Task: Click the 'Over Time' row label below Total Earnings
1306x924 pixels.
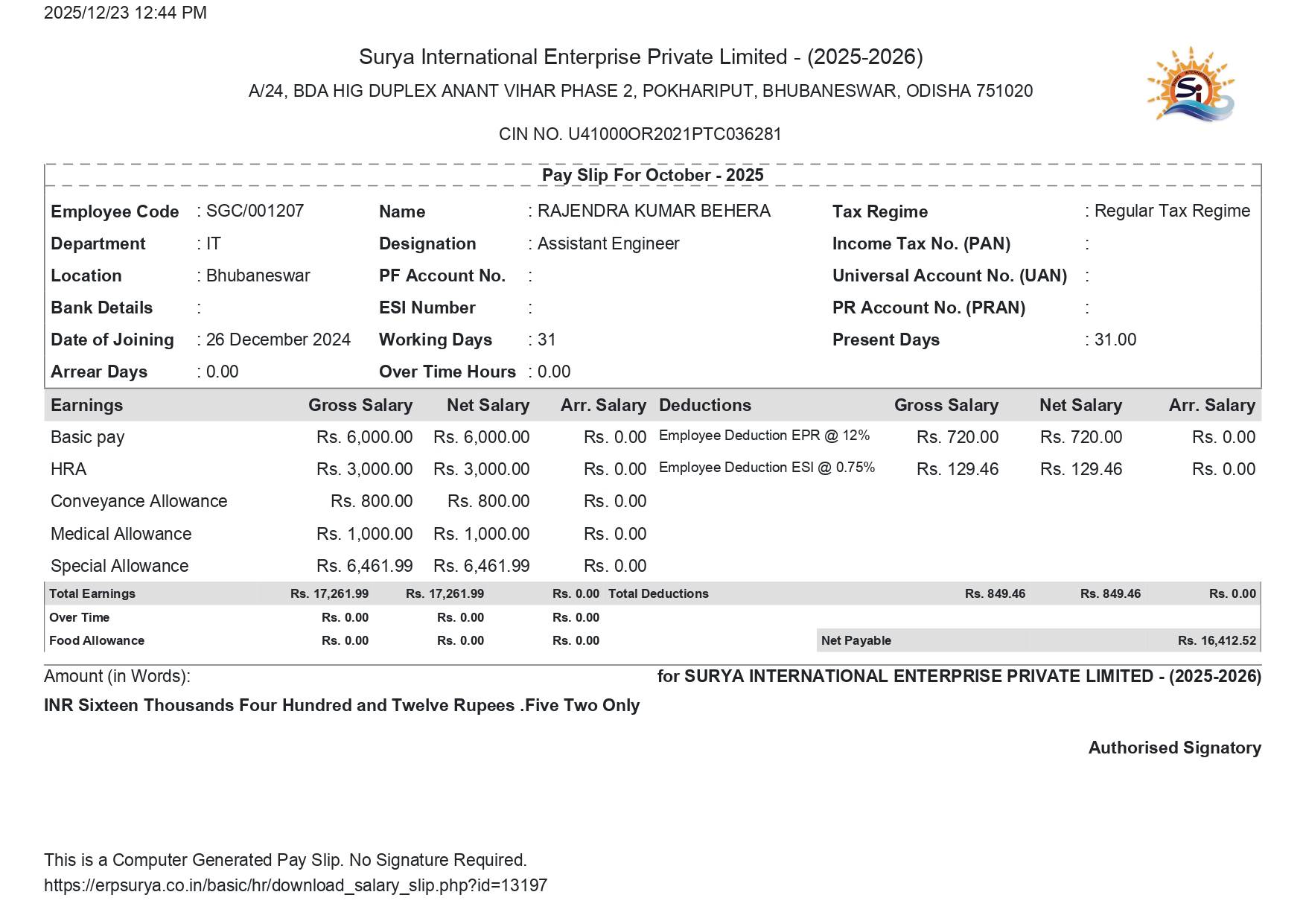Action: click(x=80, y=617)
